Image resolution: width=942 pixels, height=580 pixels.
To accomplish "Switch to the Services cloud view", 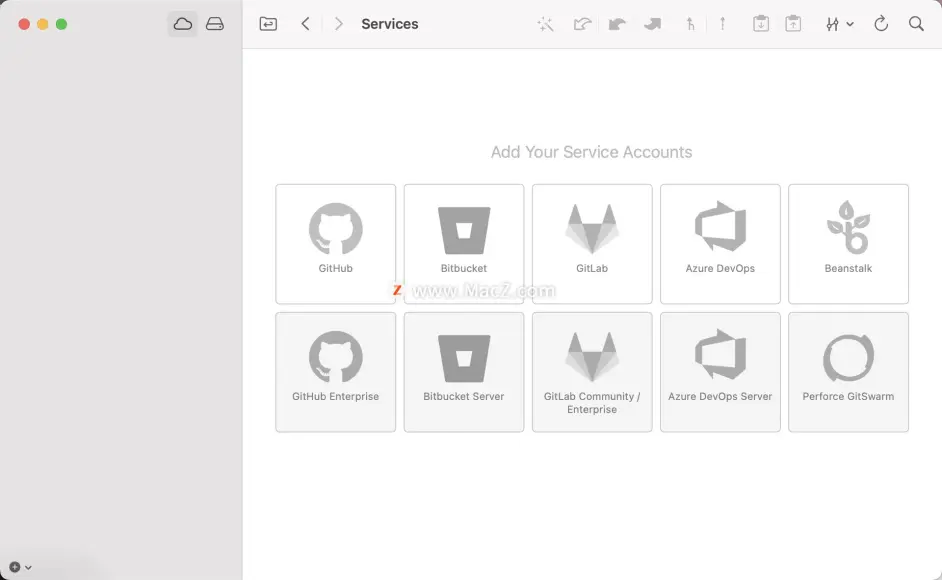I will pos(183,24).
